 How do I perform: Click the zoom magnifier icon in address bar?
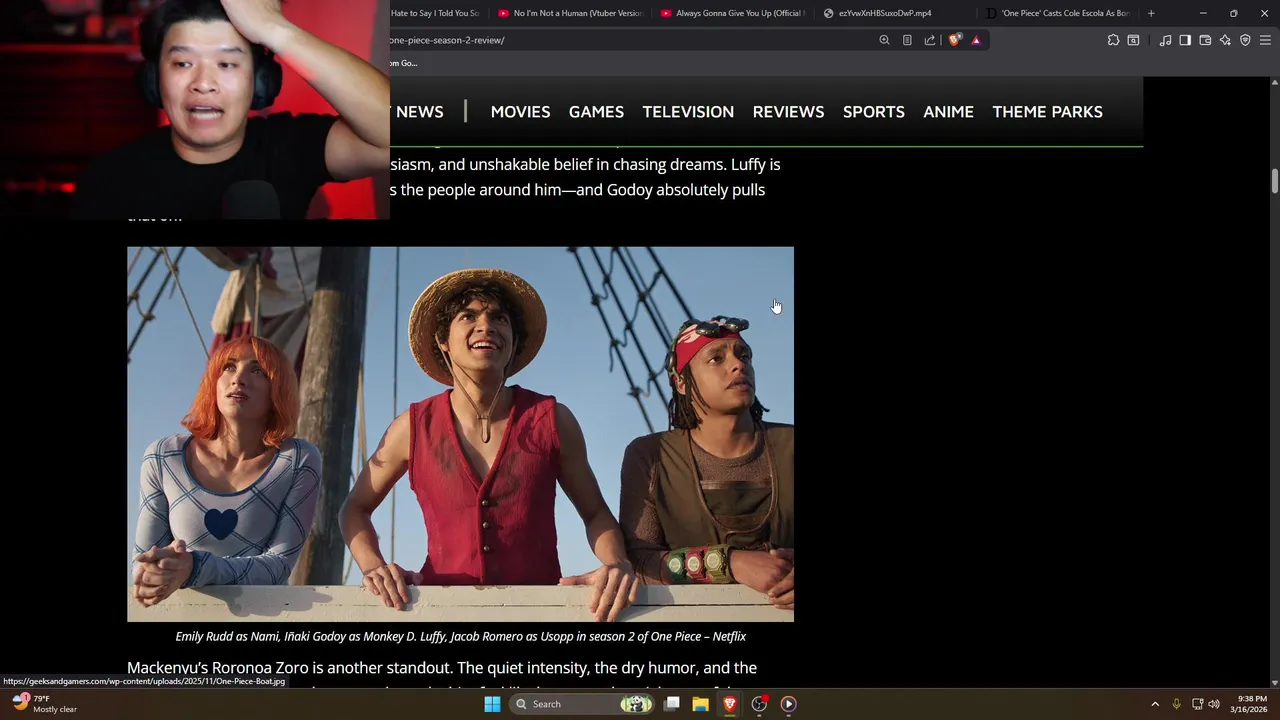coord(884,40)
